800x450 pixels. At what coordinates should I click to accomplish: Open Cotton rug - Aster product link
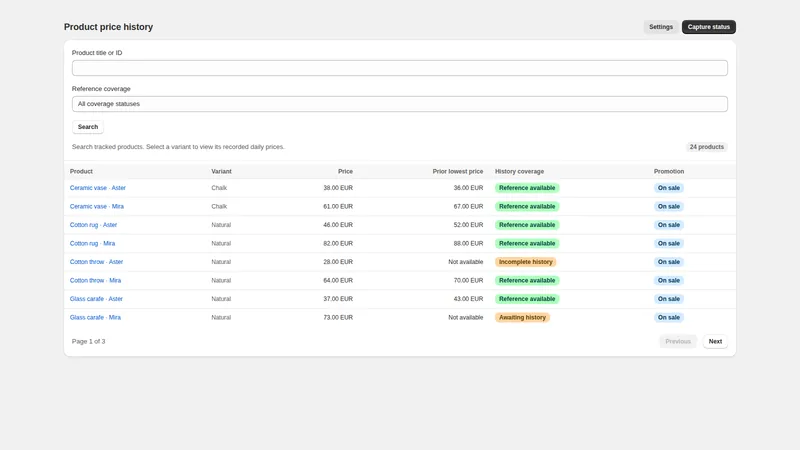click(93, 225)
